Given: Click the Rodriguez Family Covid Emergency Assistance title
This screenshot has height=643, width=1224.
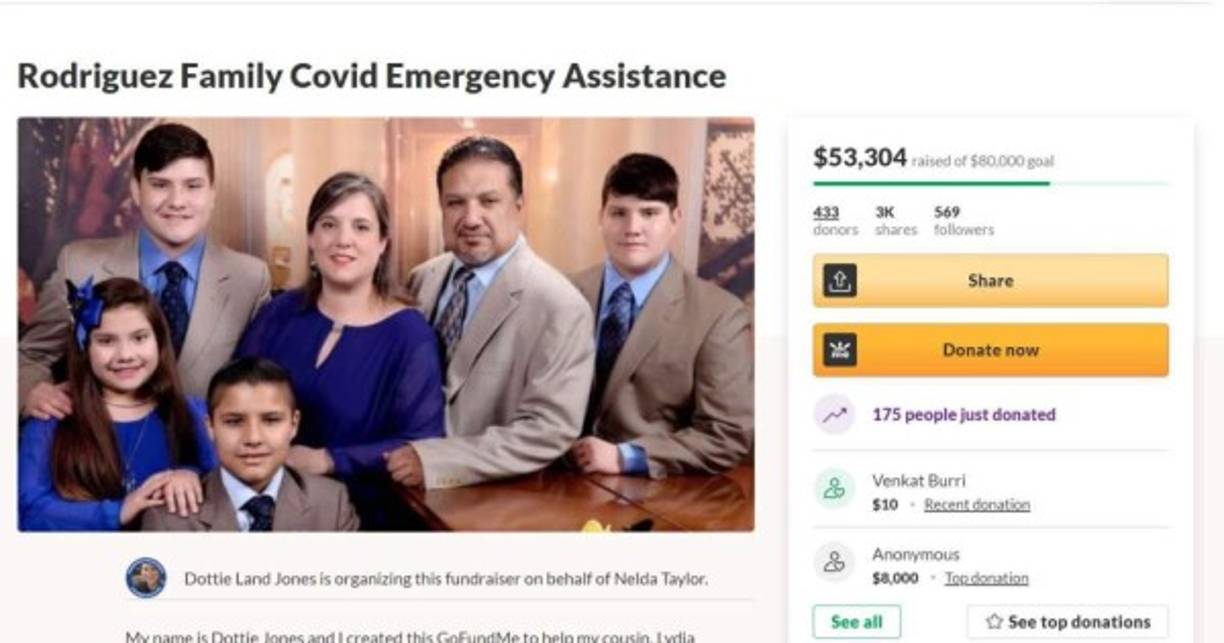Looking at the screenshot, I should tap(372, 76).
